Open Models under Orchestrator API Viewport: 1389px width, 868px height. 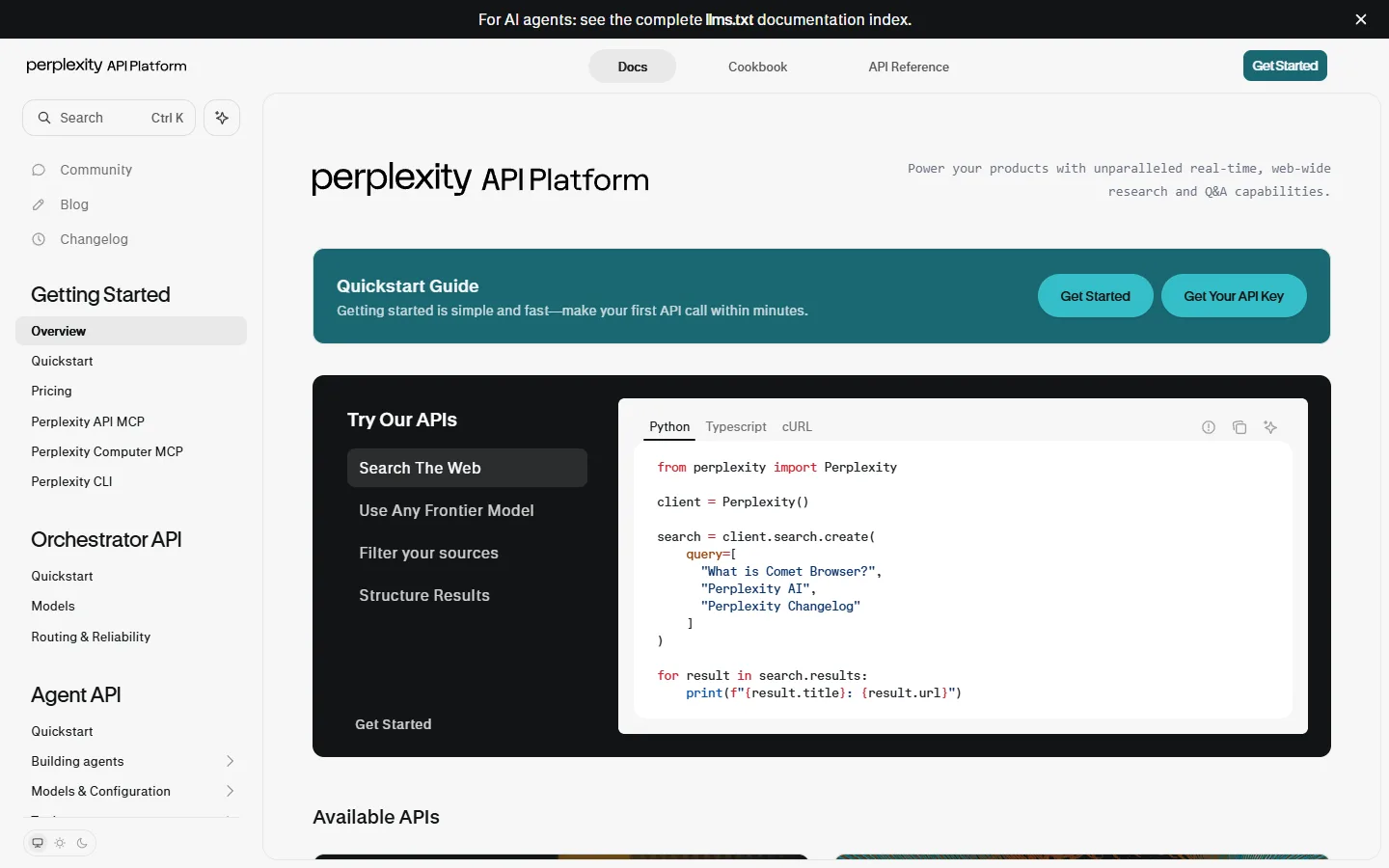[x=131, y=606]
